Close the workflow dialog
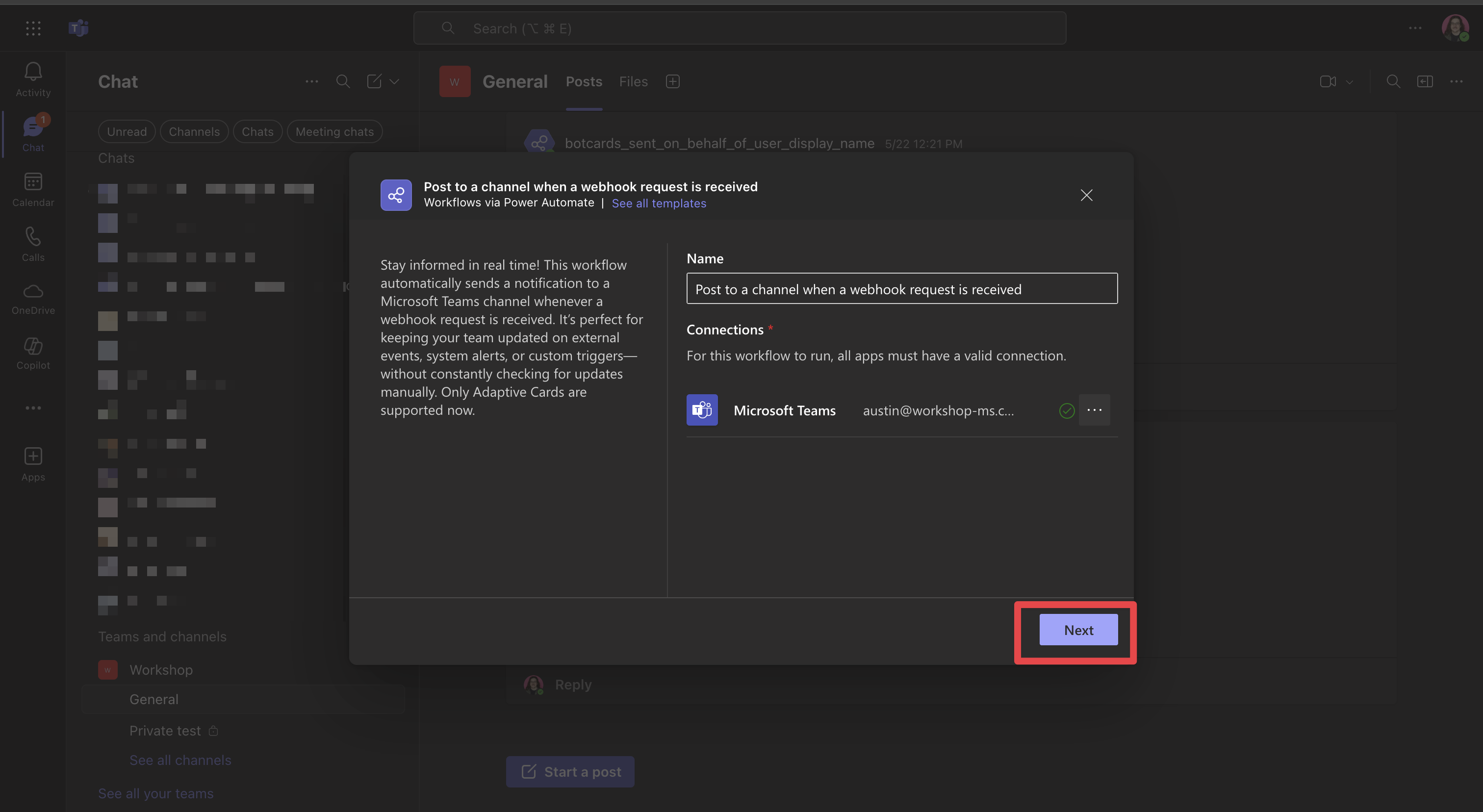The image size is (1483, 812). point(1086,195)
